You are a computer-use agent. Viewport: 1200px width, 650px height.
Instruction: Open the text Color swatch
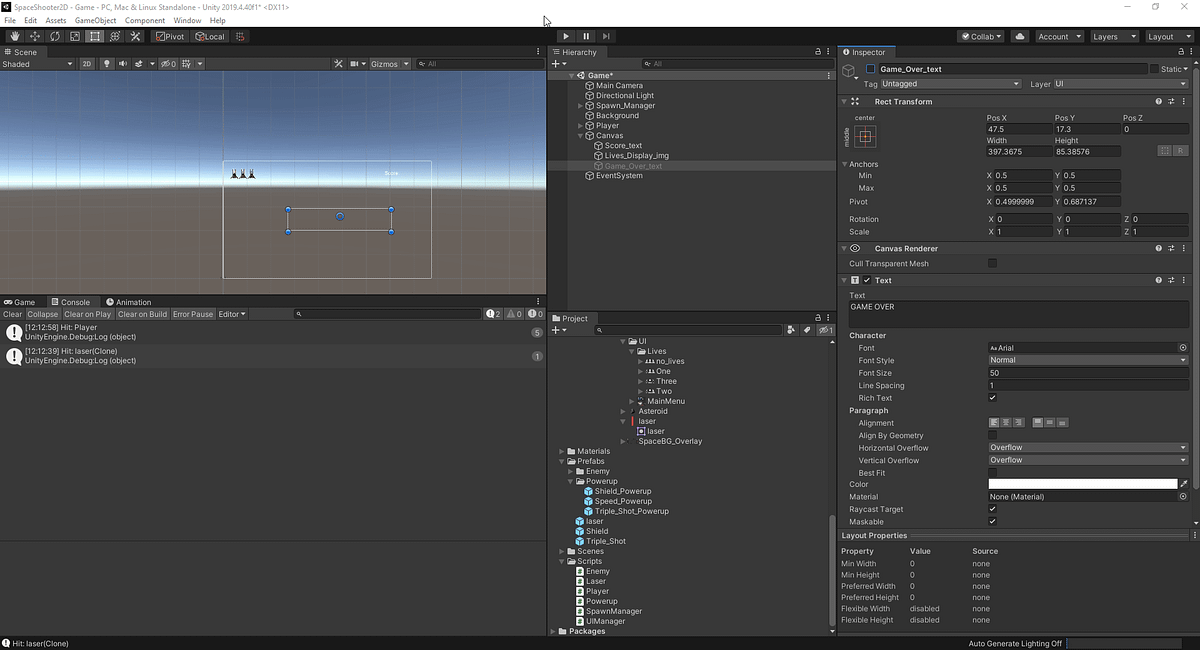click(1083, 484)
